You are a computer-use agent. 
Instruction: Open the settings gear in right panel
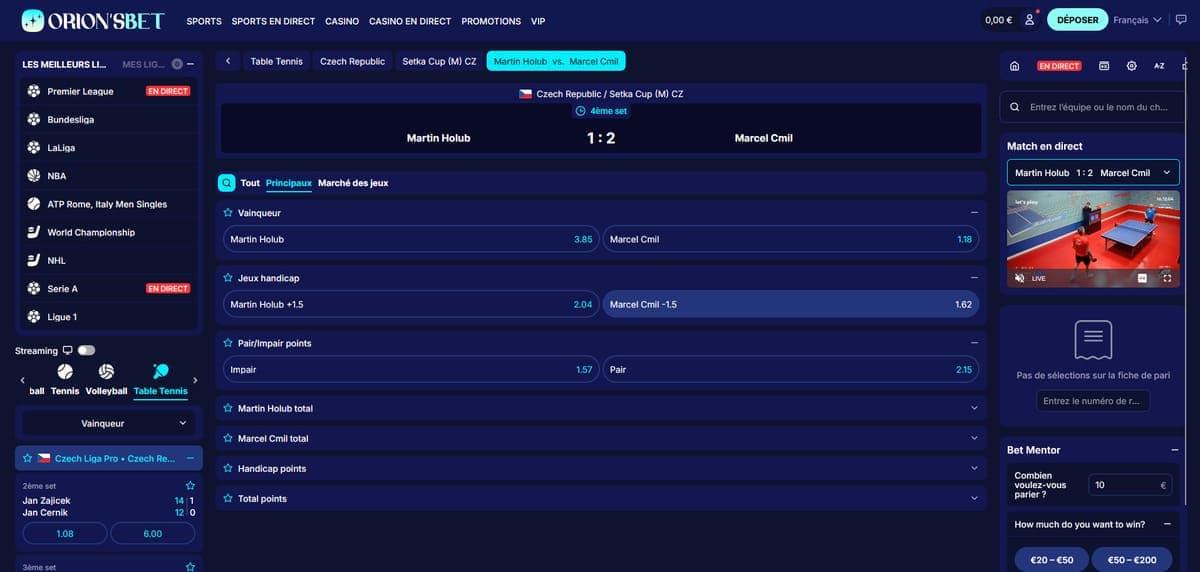[x=1131, y=66]
